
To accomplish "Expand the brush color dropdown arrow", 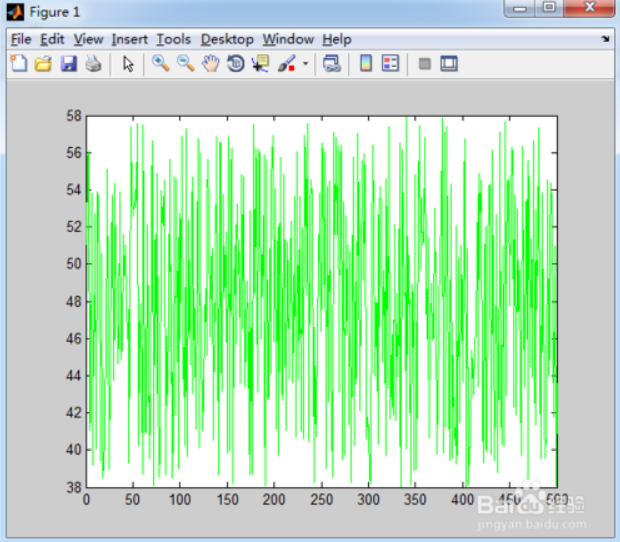I will (304, 65).
